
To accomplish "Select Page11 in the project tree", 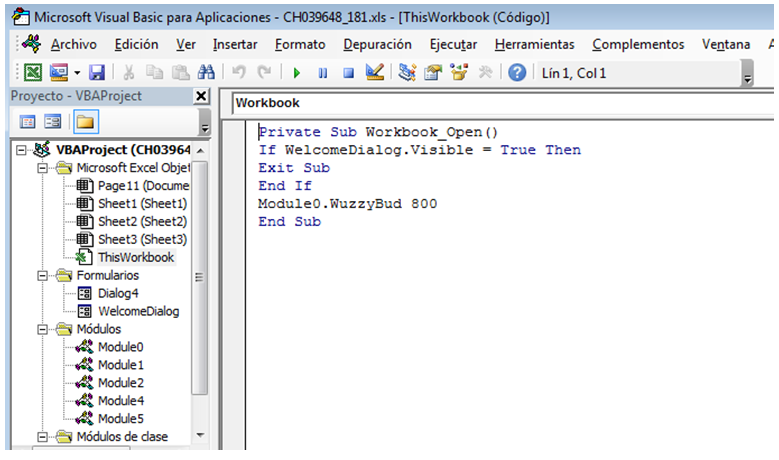I will tap(144, 186).
